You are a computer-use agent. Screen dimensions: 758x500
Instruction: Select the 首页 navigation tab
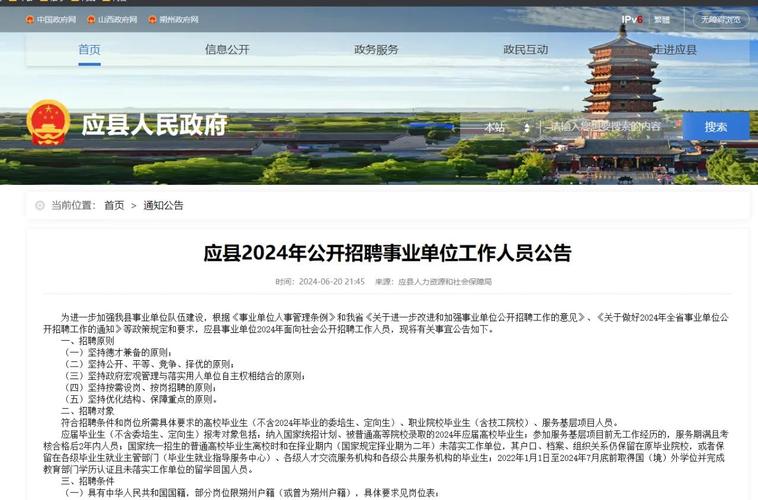89,49
